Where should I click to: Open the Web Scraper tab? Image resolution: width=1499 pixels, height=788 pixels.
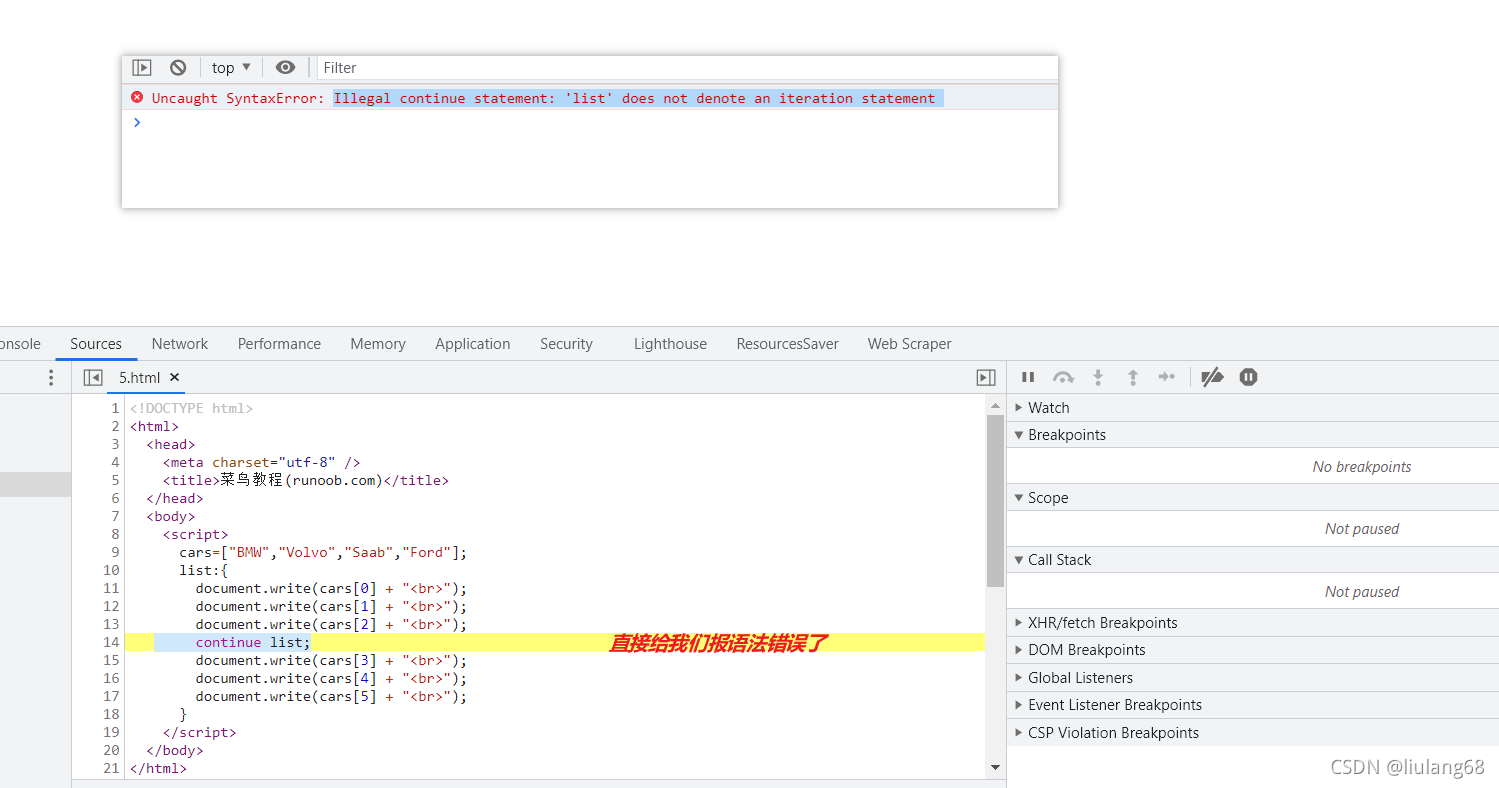[x=909, y=343]
